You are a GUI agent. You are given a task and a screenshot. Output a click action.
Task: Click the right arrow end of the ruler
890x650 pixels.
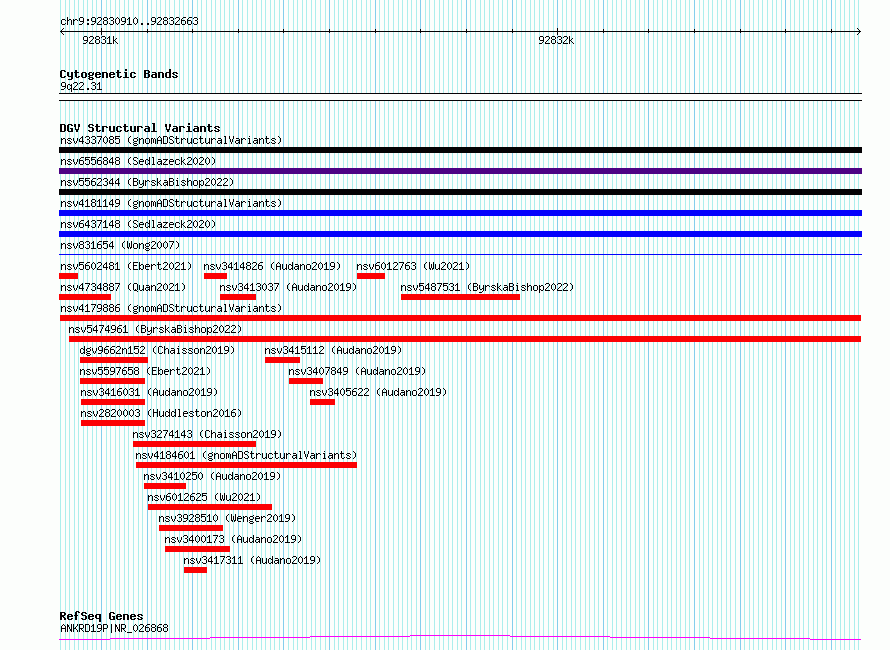point(859,32)
